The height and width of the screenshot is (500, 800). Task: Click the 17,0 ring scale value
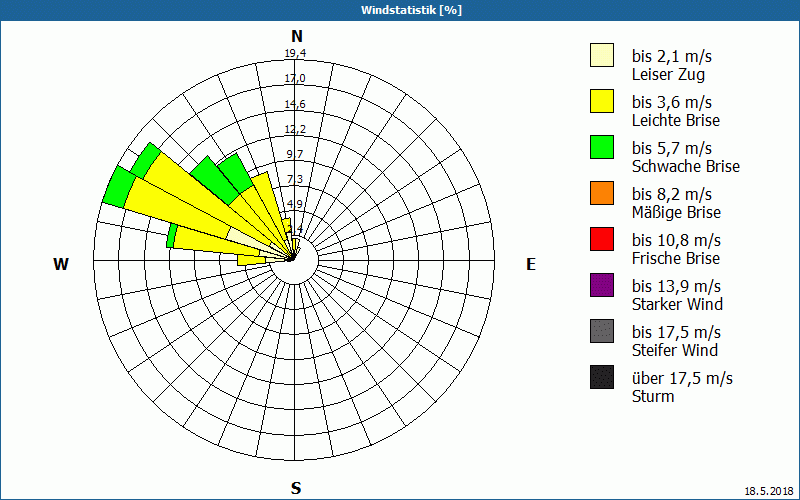coord(295,79)
